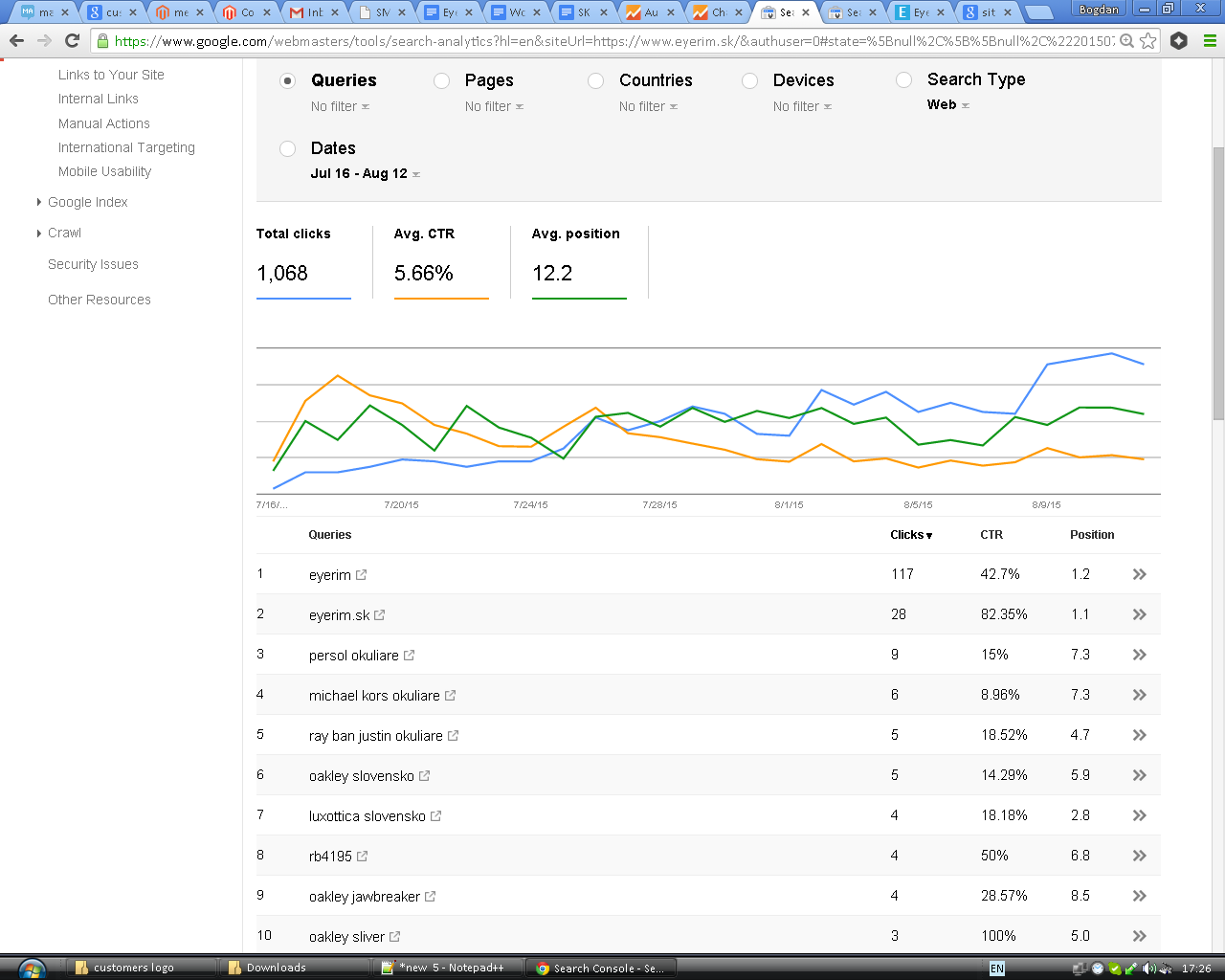Click double-chevron icon in ray ban justin row
Image resolution: width=1225 pixels, height=980 pixels.
[x=1139, y=735]
